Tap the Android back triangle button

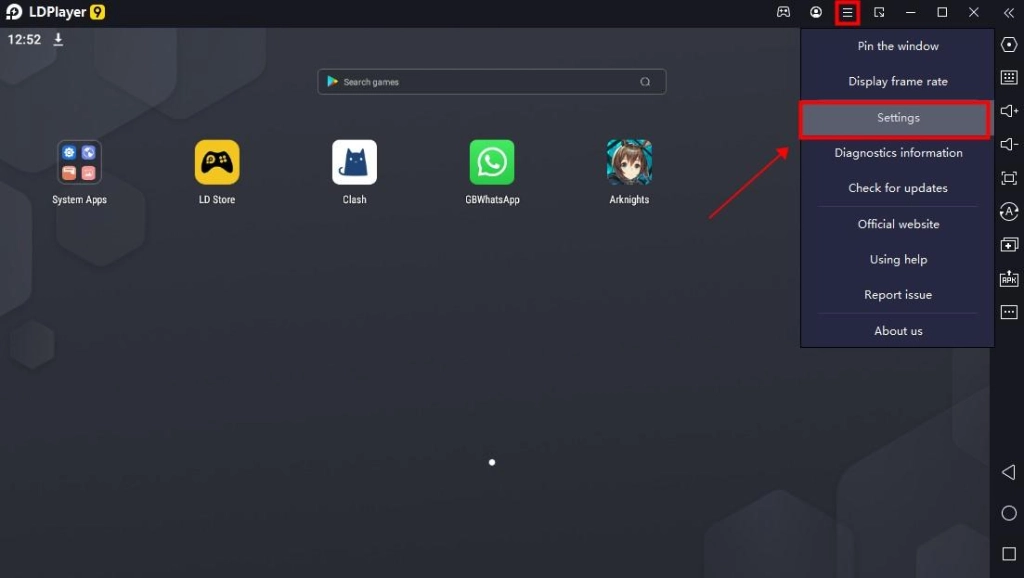[x=1009, y=472]
